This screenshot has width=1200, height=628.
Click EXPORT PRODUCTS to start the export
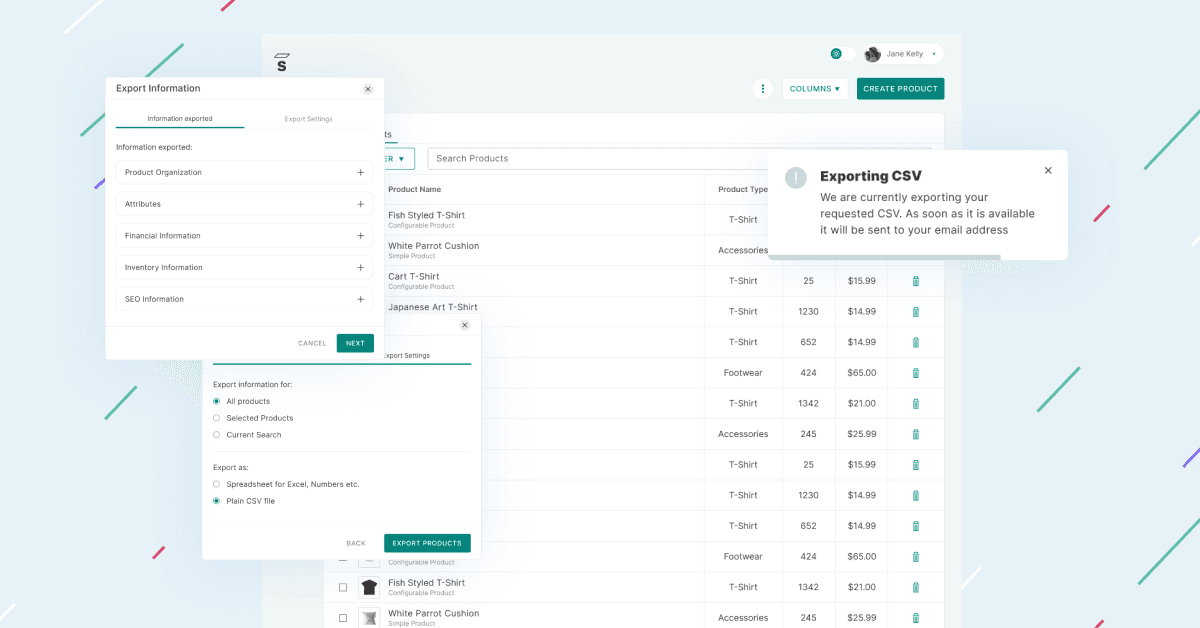pyautogui.click(x=427, y=543)
